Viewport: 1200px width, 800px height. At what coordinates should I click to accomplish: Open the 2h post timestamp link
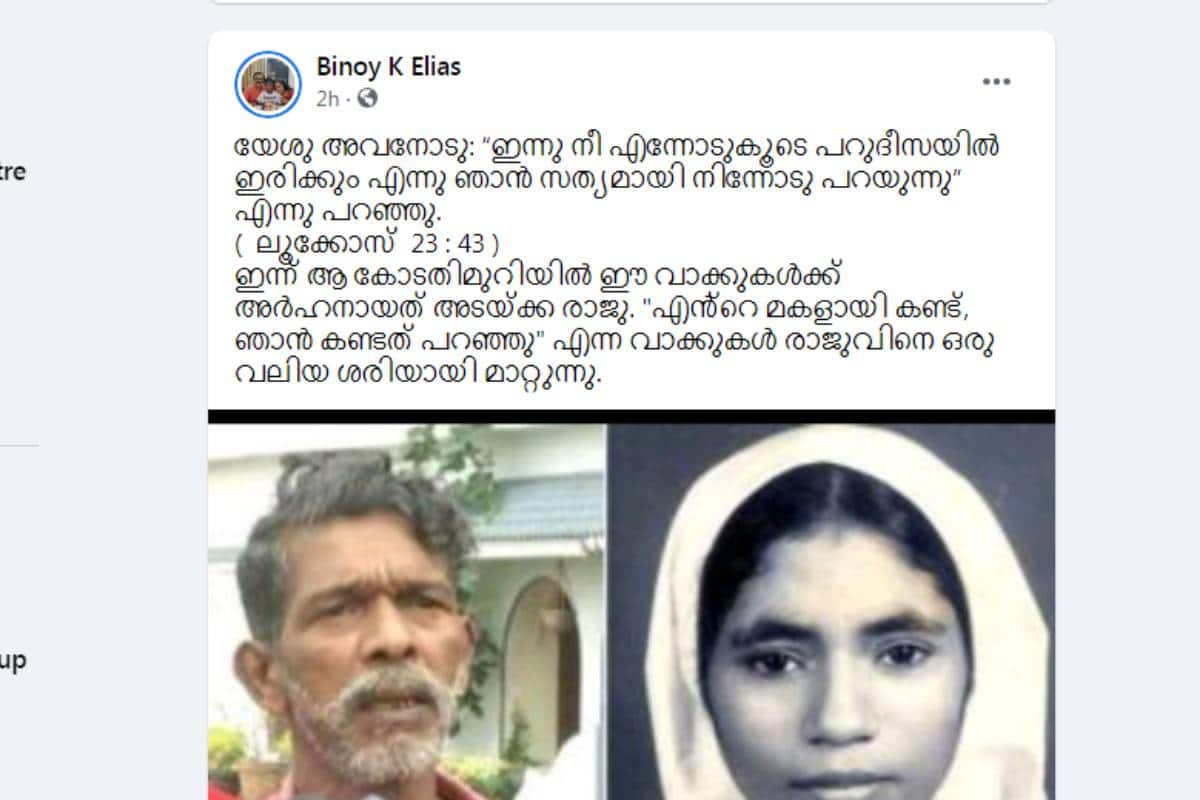tap(328, 98)
